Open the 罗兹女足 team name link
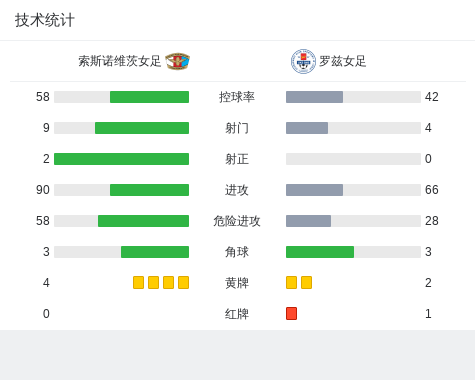The width and height of the screenshot is (475, 380). 343,61
